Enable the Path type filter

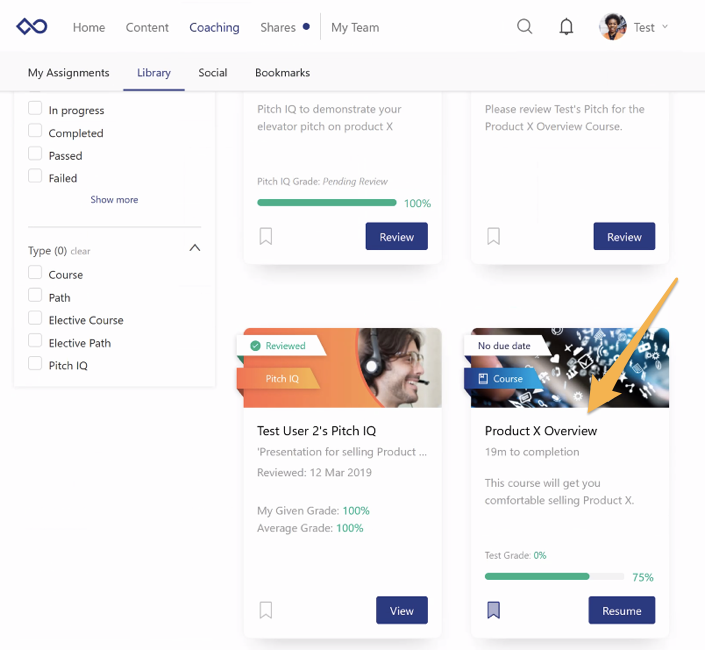coord(35,295)
